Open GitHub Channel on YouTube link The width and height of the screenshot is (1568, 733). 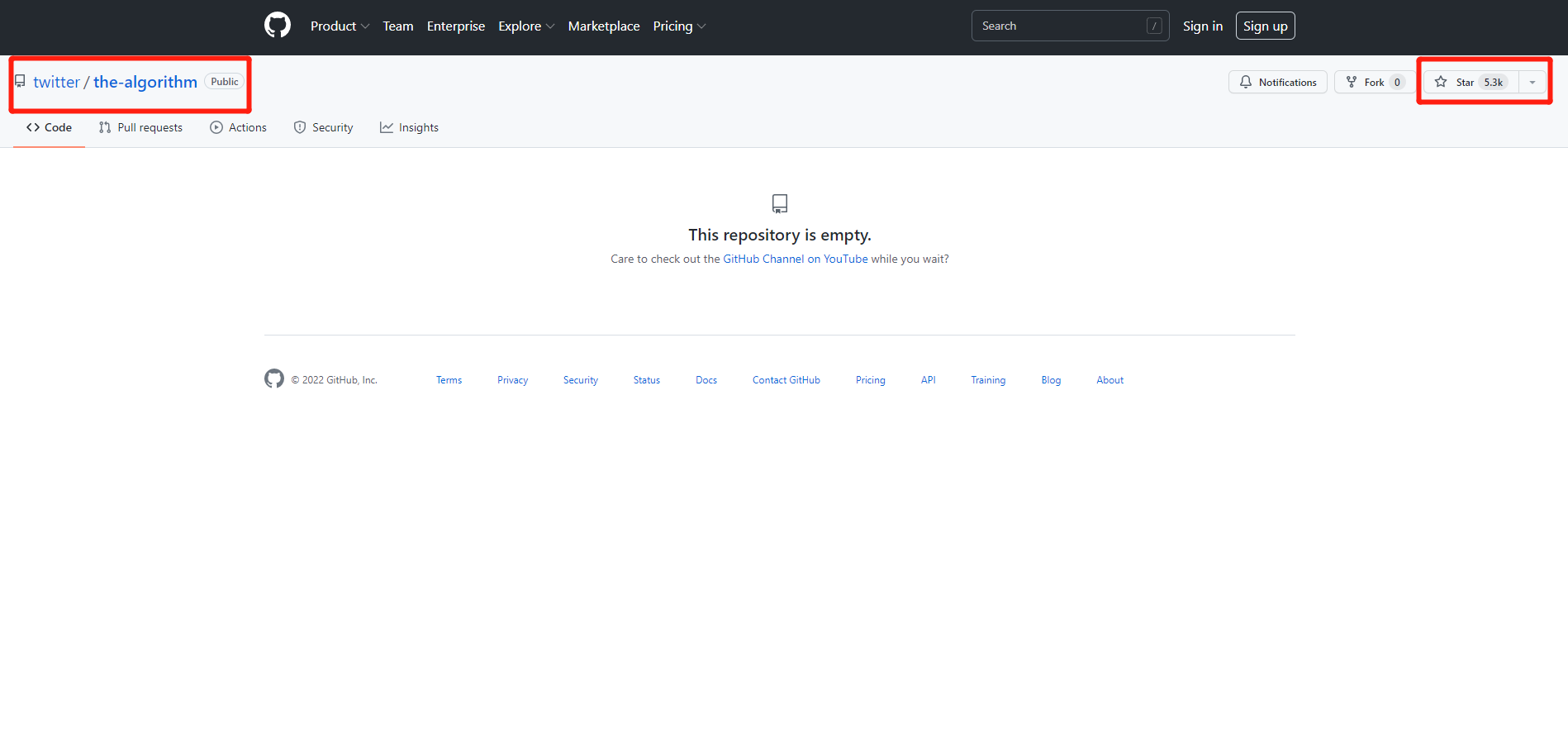pos(796,259)
